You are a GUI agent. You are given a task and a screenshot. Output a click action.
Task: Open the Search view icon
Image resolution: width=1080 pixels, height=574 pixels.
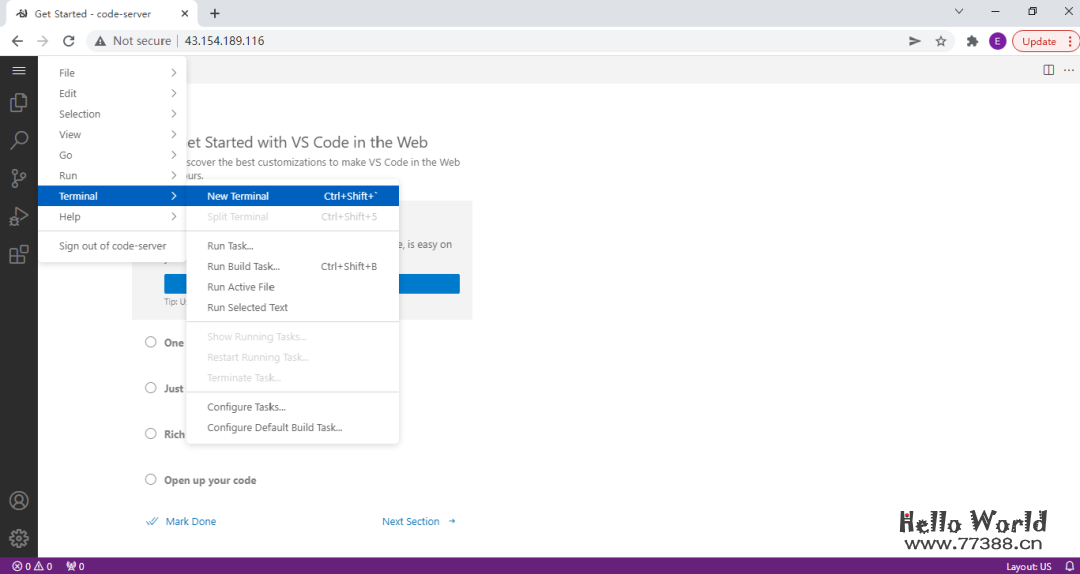point(18,141)
